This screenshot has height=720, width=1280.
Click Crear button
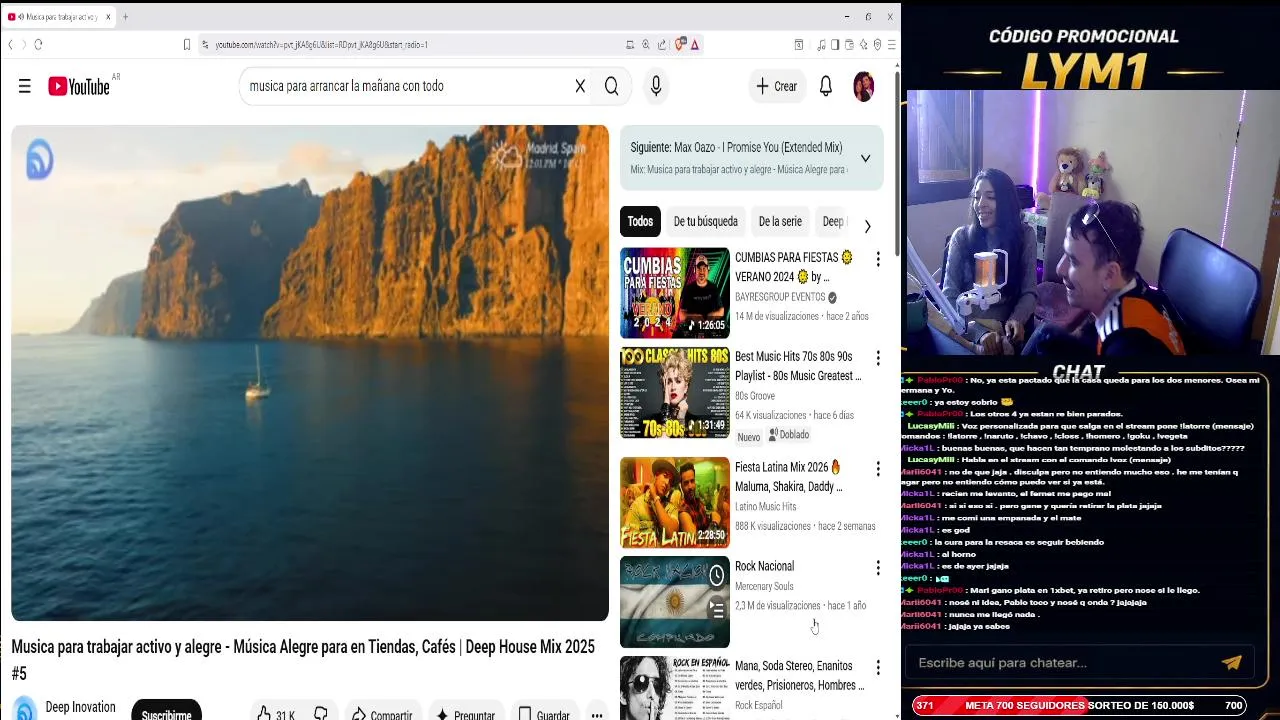pyautogui.click(x=777, y=87)
